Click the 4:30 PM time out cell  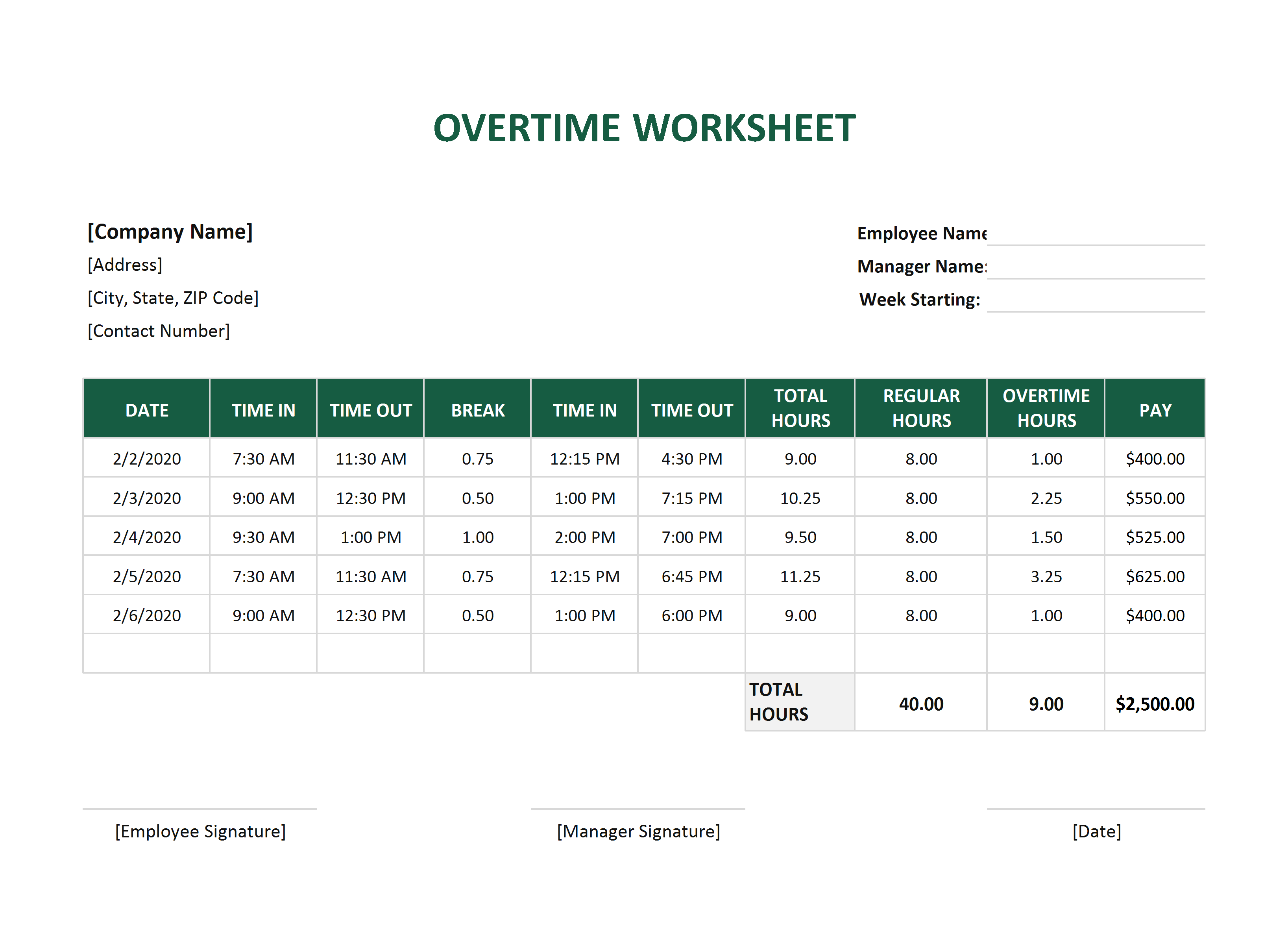coord(692,459)
